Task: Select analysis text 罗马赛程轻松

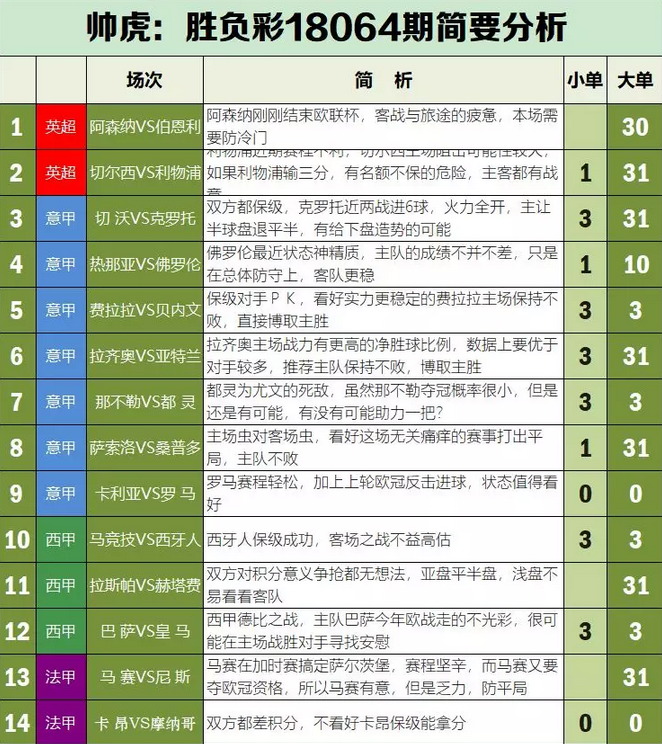Action: (x=252, y=483)
